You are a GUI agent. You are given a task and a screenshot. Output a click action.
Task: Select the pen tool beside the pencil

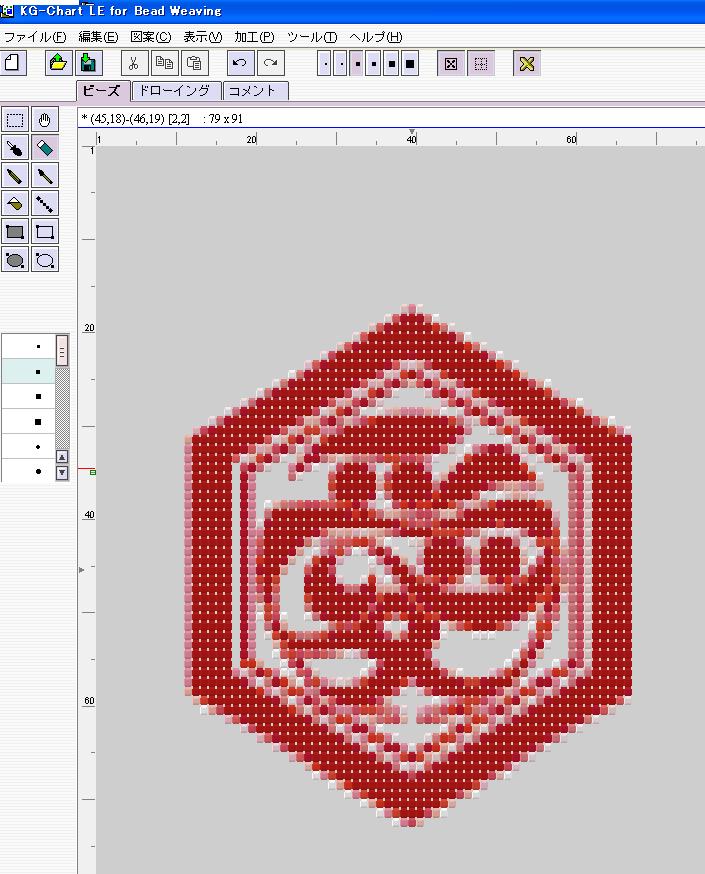point(45,176)
